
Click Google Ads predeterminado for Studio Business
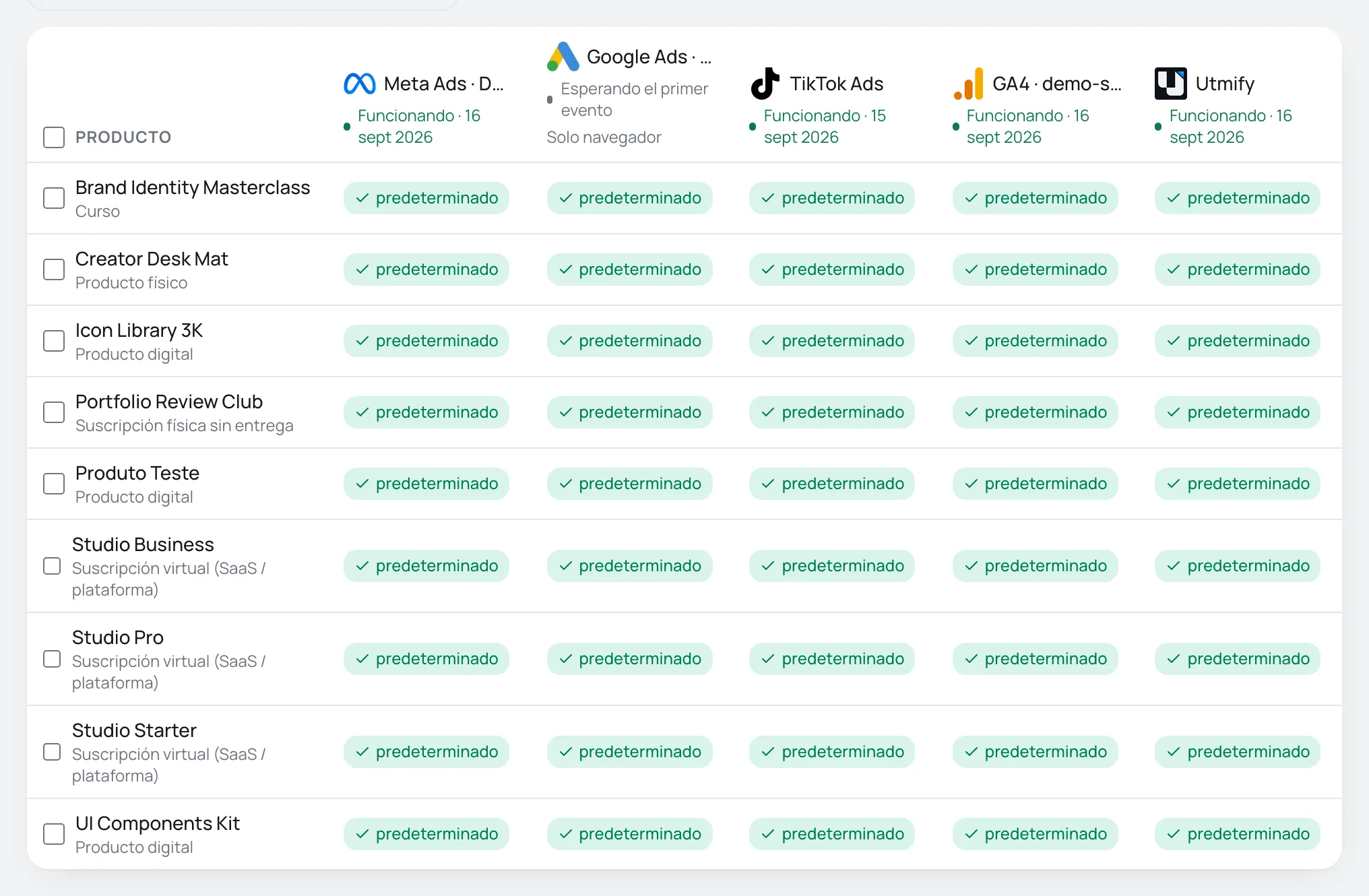tap(630, 566)
